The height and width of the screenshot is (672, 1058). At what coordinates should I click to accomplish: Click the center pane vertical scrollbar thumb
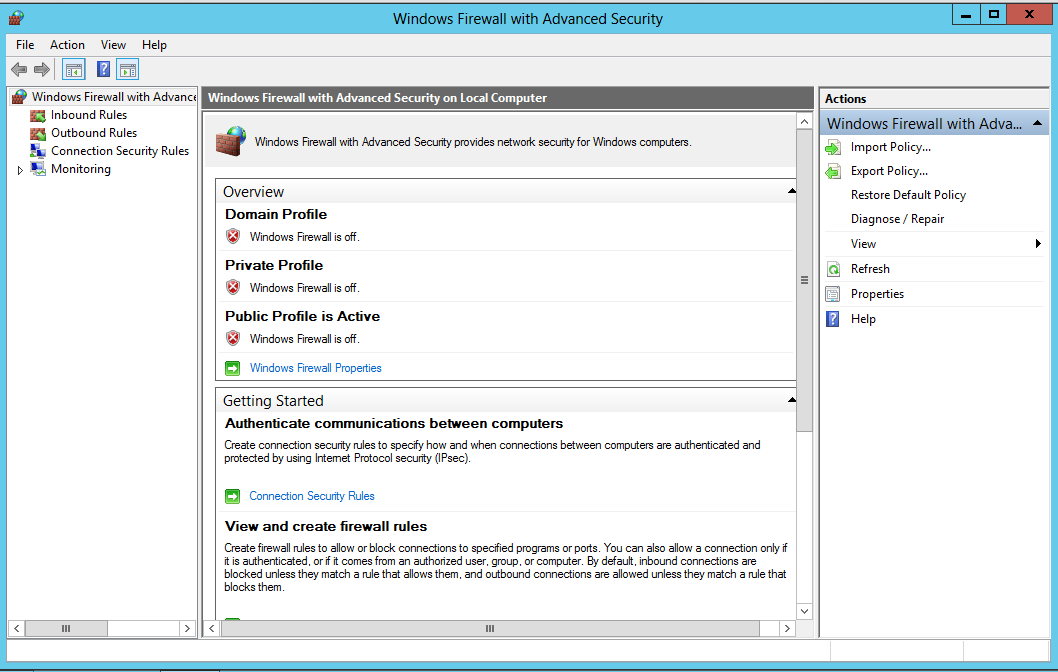tap(804, 281)
